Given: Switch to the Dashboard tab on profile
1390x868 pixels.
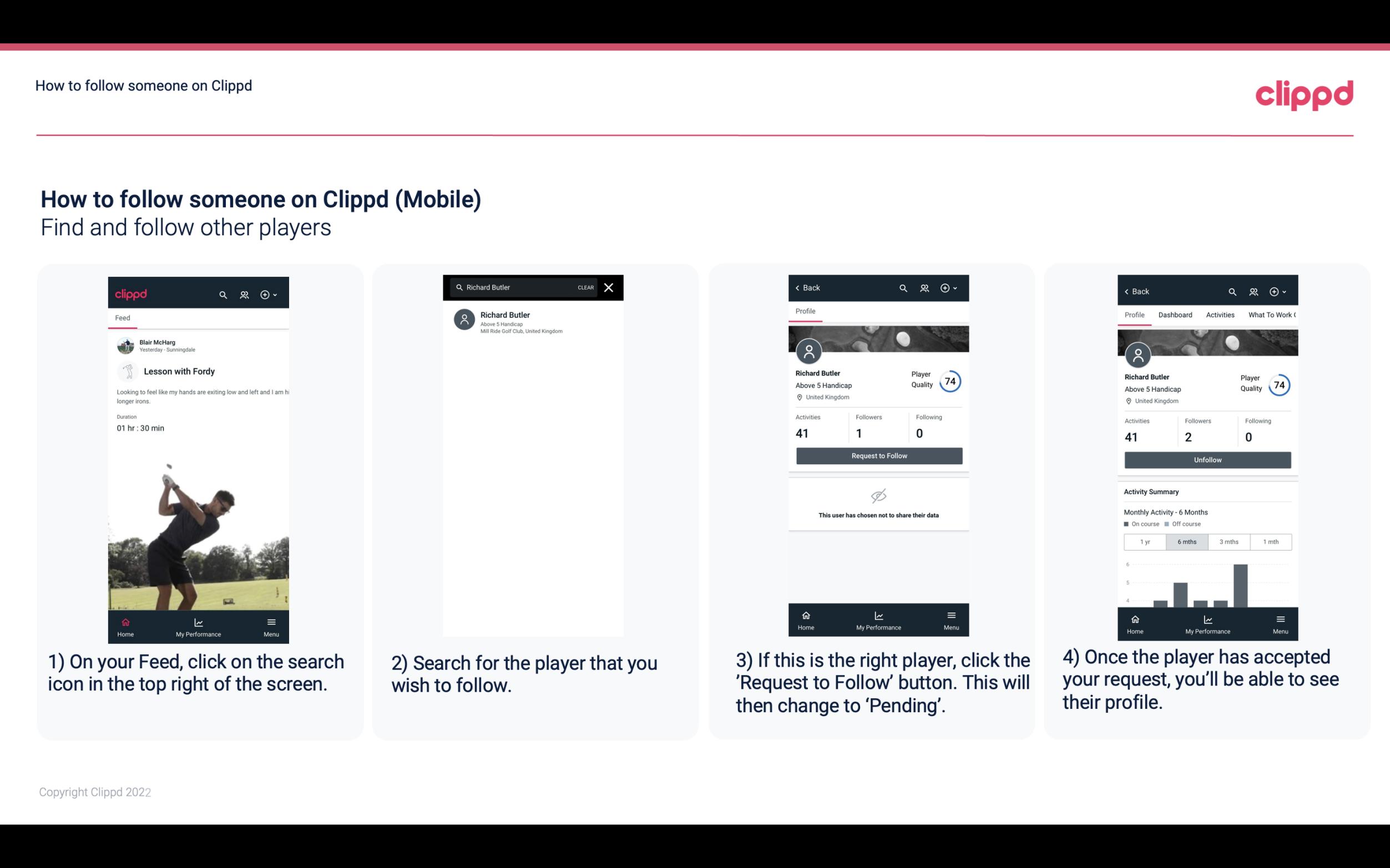Looking at the screenshot, I should pos(1175,314).
